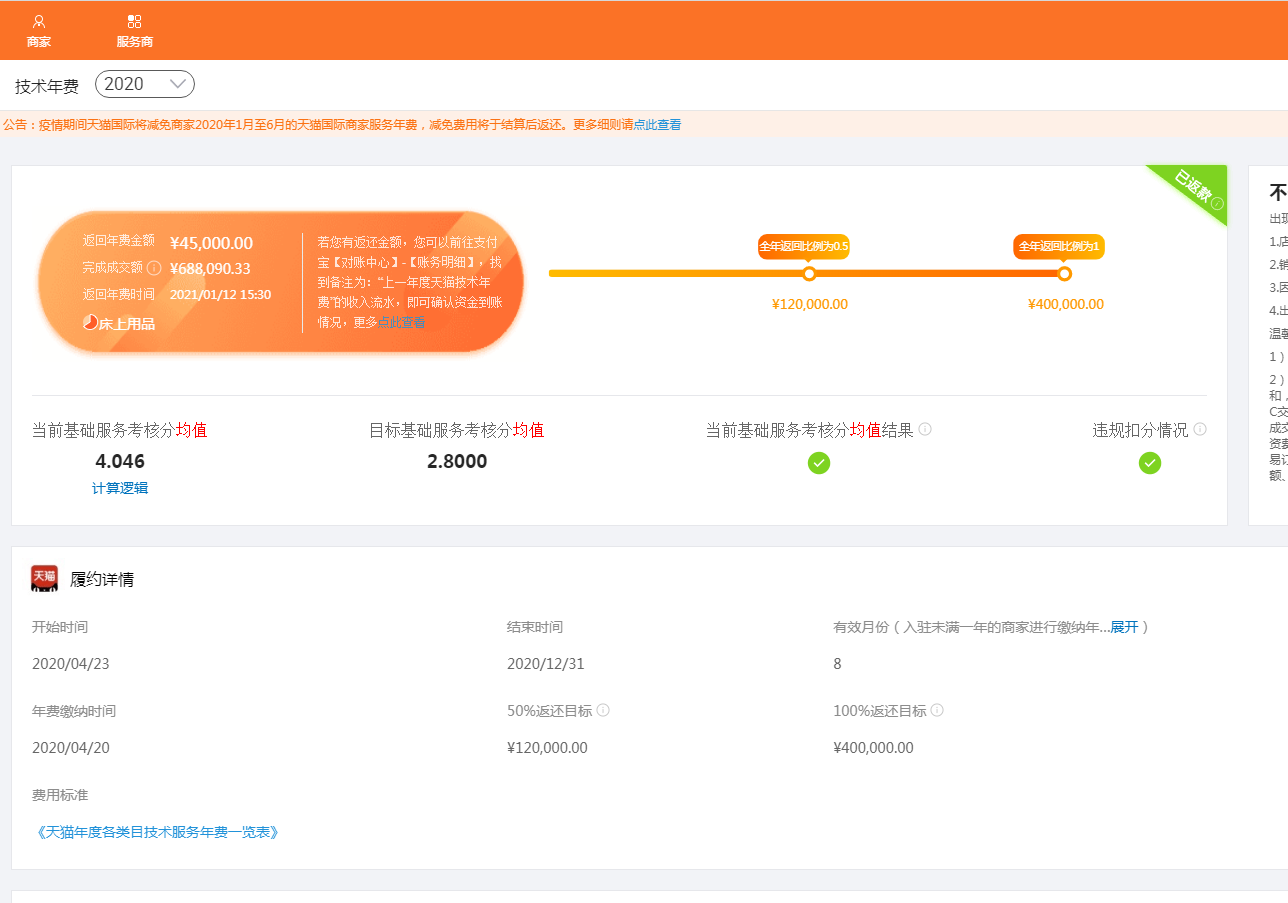Open 点此查看 link inside orange card

point(401,322)
